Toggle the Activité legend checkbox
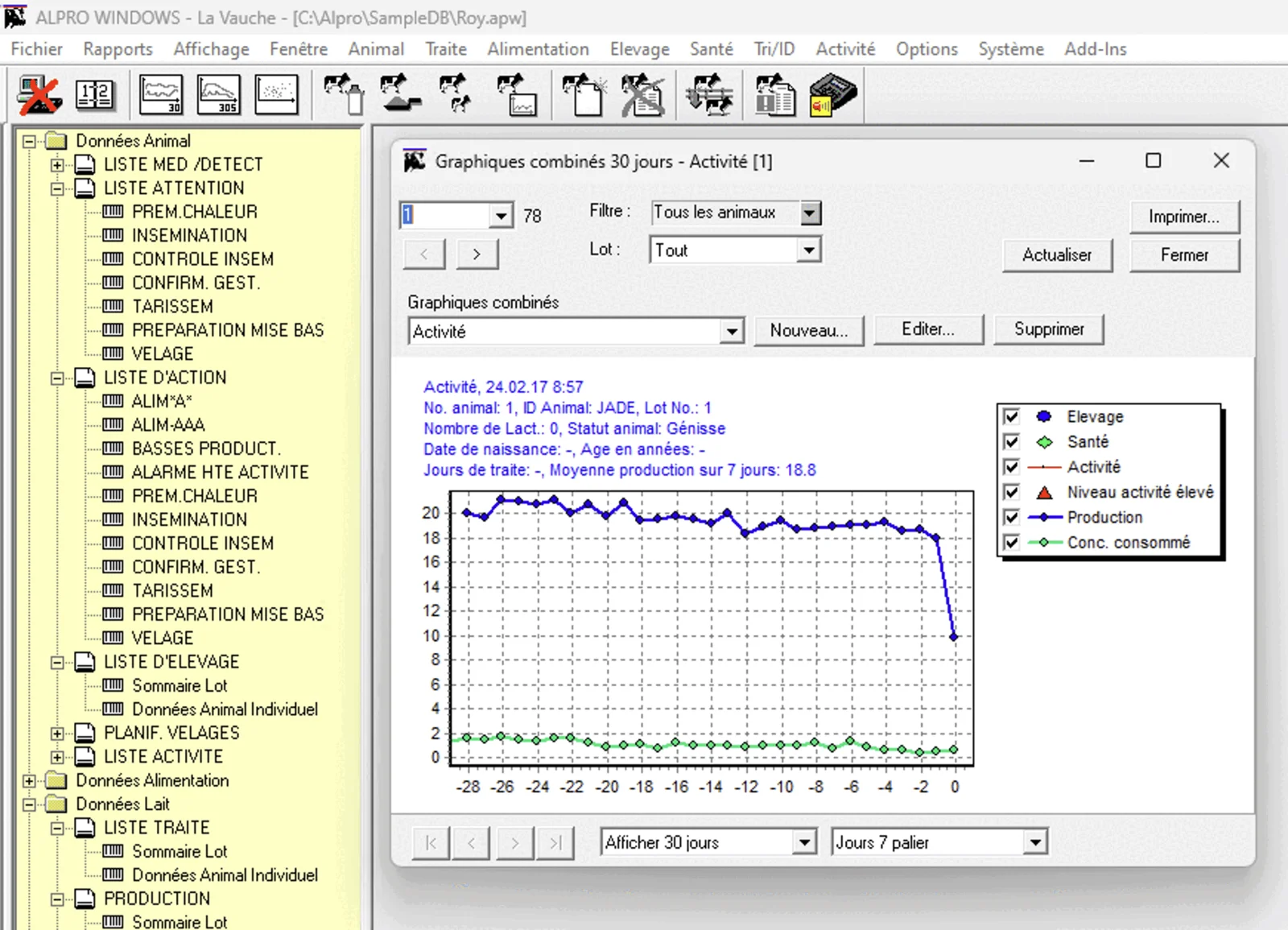The width and height of the screenshot is (1288, 930). pos(1012,467)
